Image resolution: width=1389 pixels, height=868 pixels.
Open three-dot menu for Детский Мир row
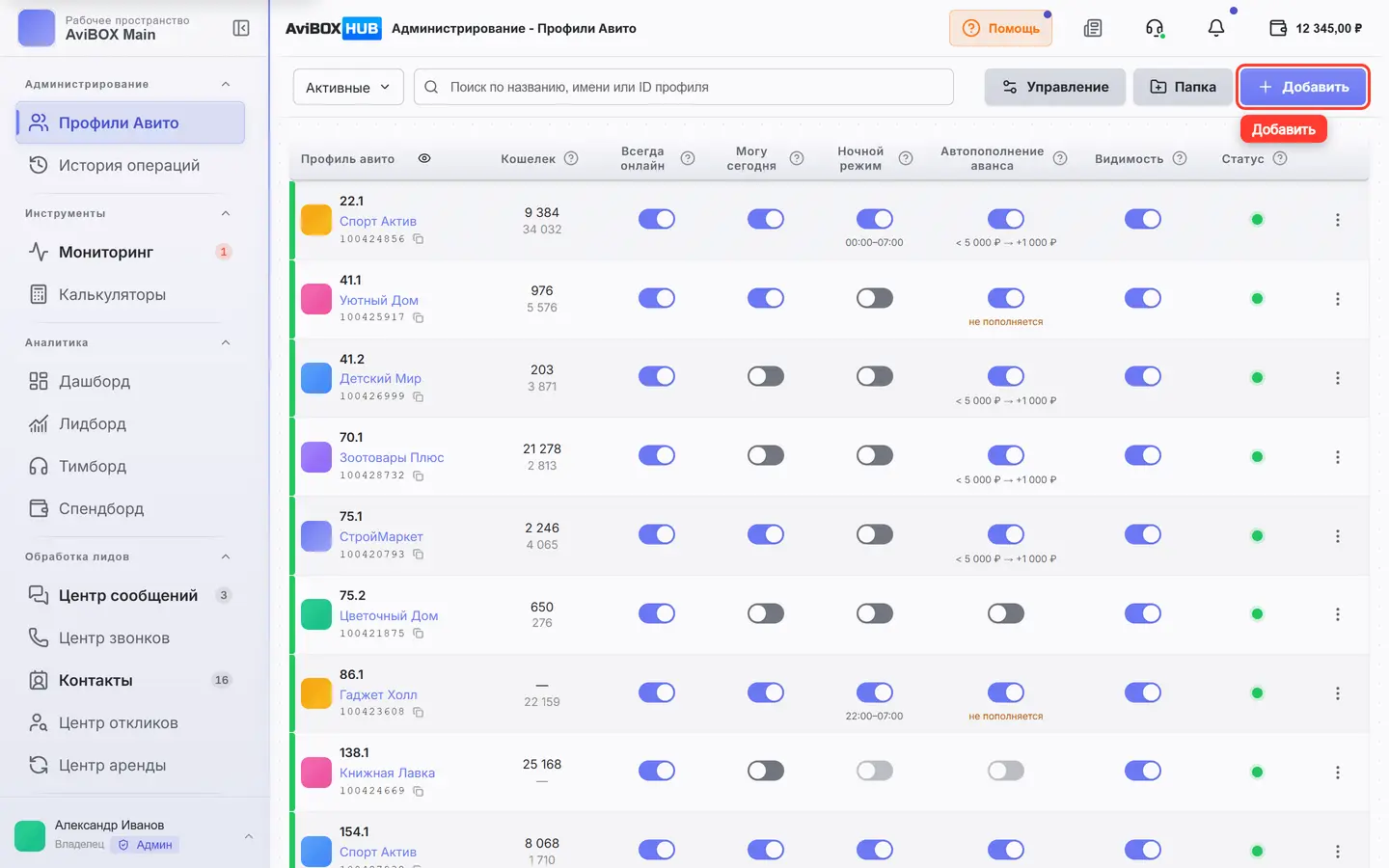1337,378
